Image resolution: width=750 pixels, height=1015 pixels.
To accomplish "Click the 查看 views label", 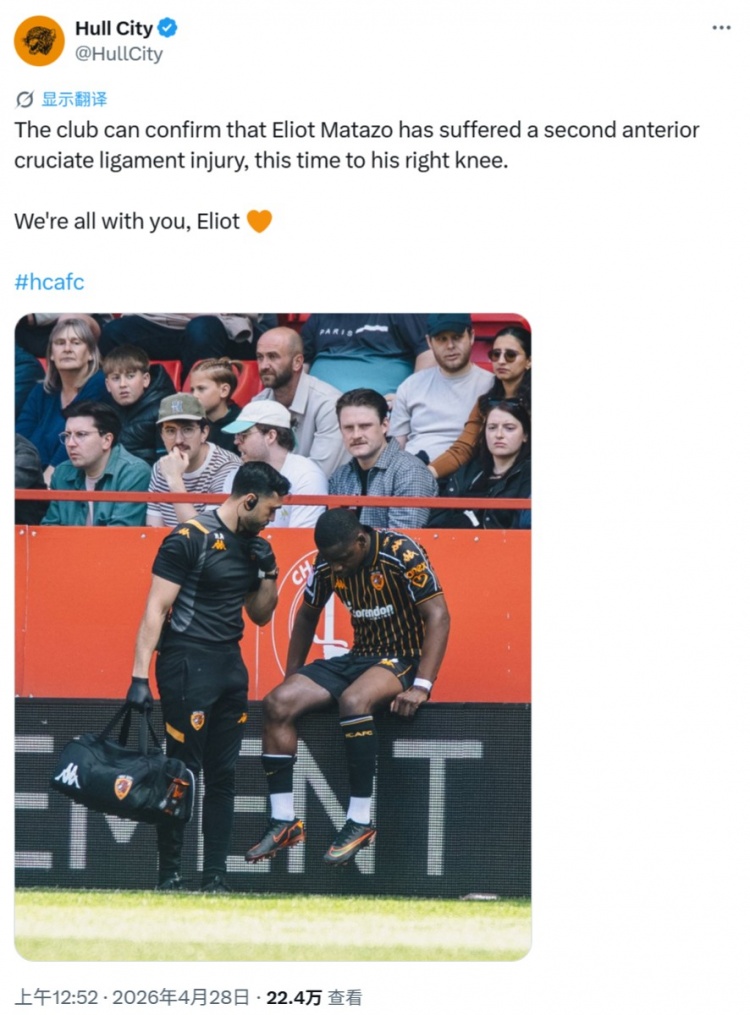I will 344,998.
